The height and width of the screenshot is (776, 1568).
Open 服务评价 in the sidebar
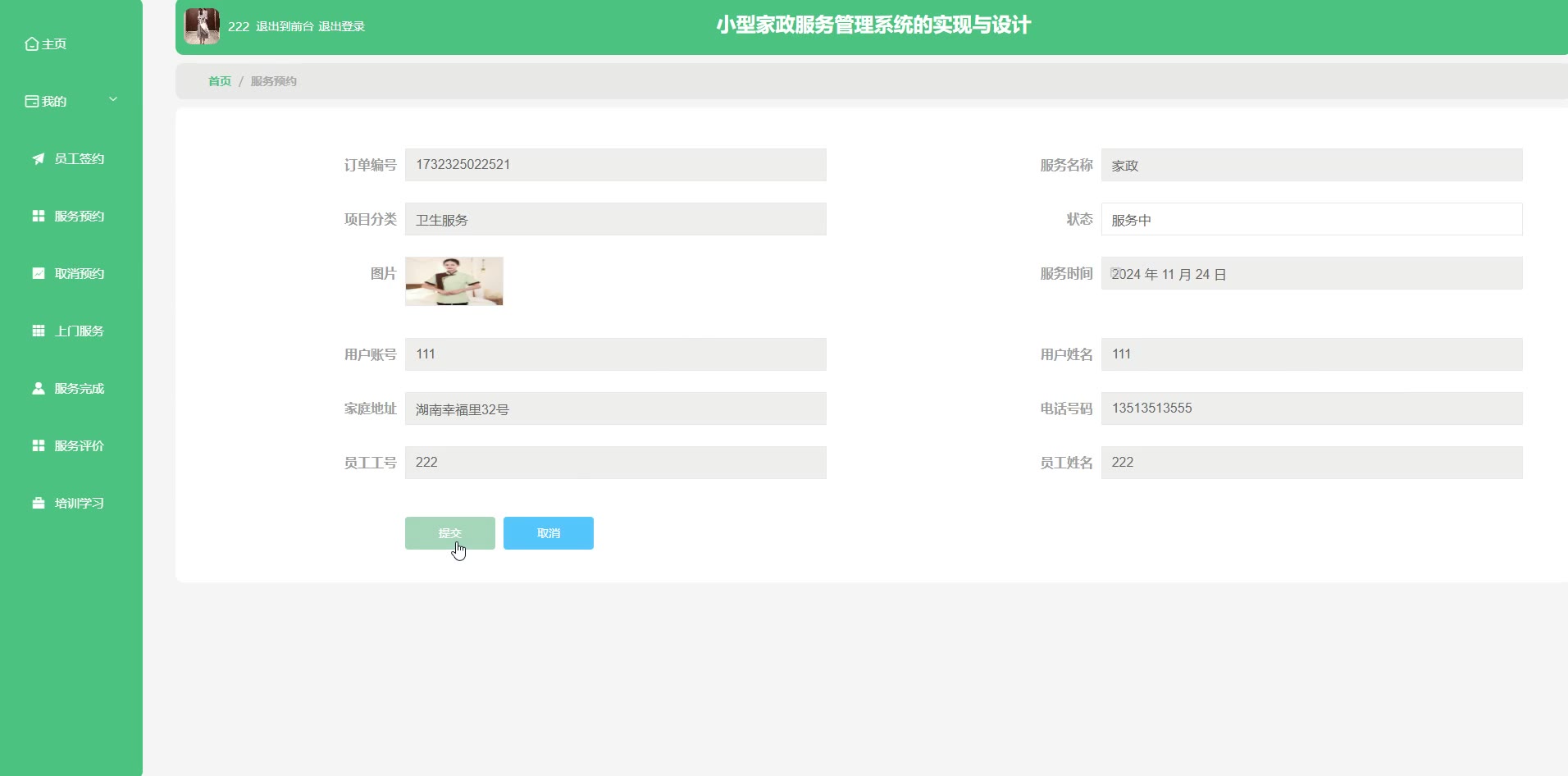[79, 446]
